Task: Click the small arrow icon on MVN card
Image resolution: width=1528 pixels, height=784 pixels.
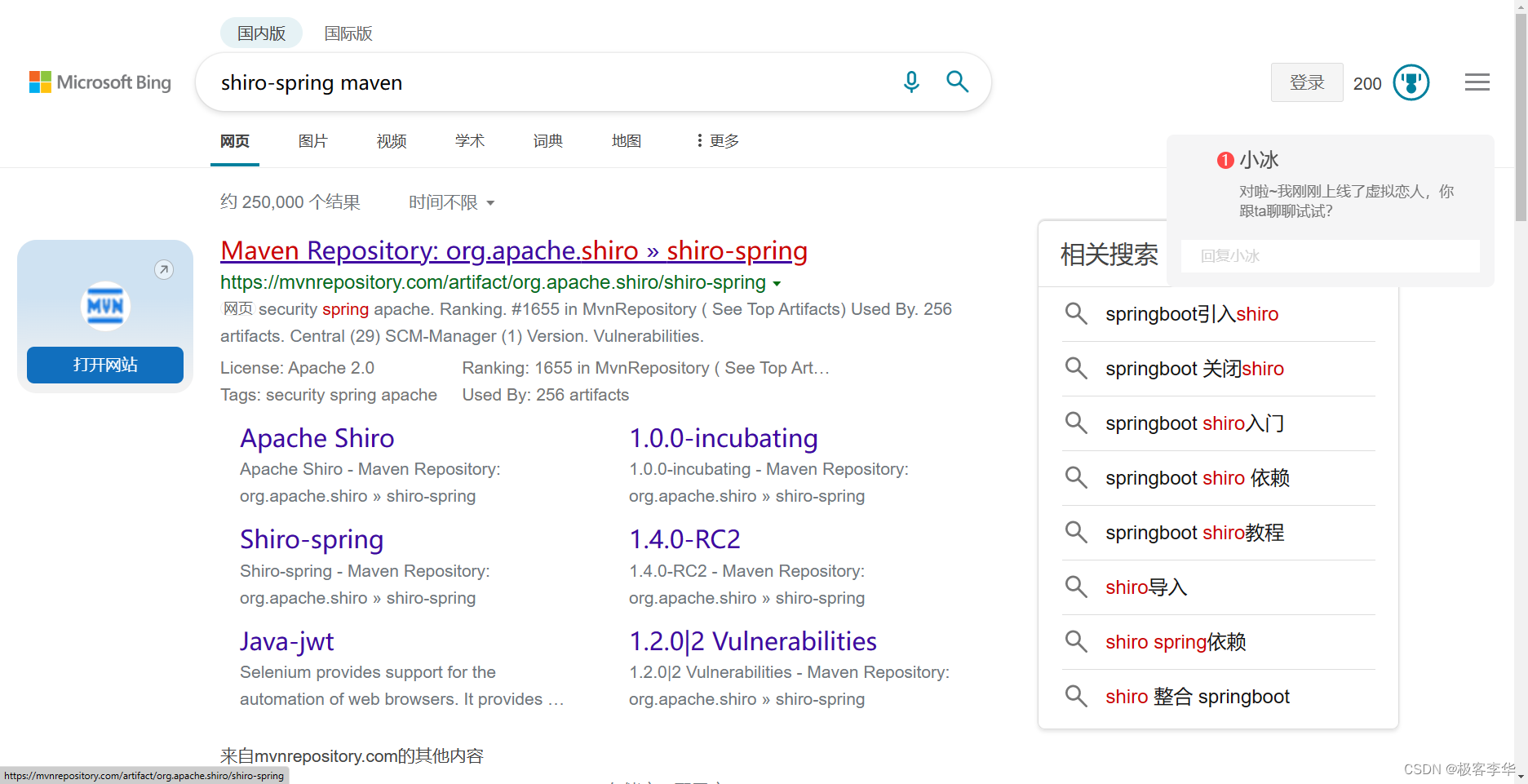Action: [164, 269]
